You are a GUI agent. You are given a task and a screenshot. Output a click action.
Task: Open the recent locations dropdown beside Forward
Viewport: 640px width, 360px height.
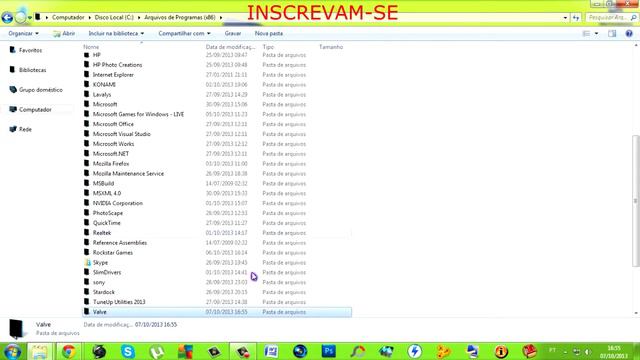click(x=30, y=18)
